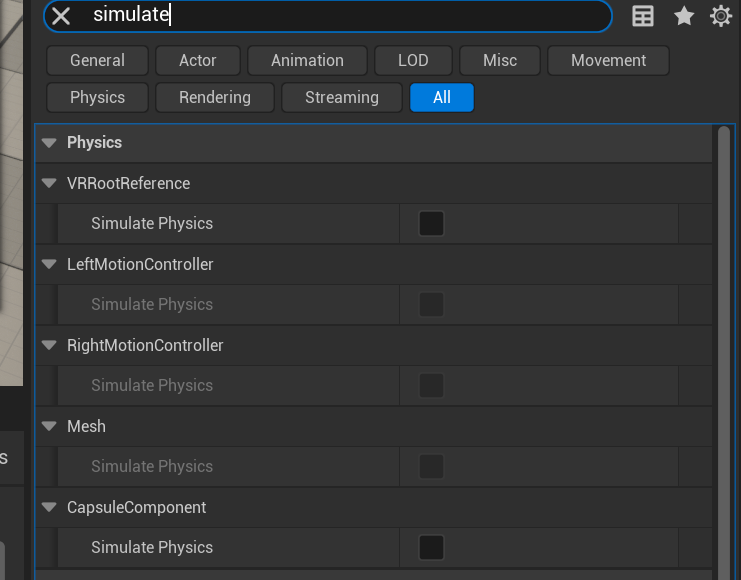Toggle the favorites star icon
This screenshot has height=580, width=741.
tap(684, 16)
